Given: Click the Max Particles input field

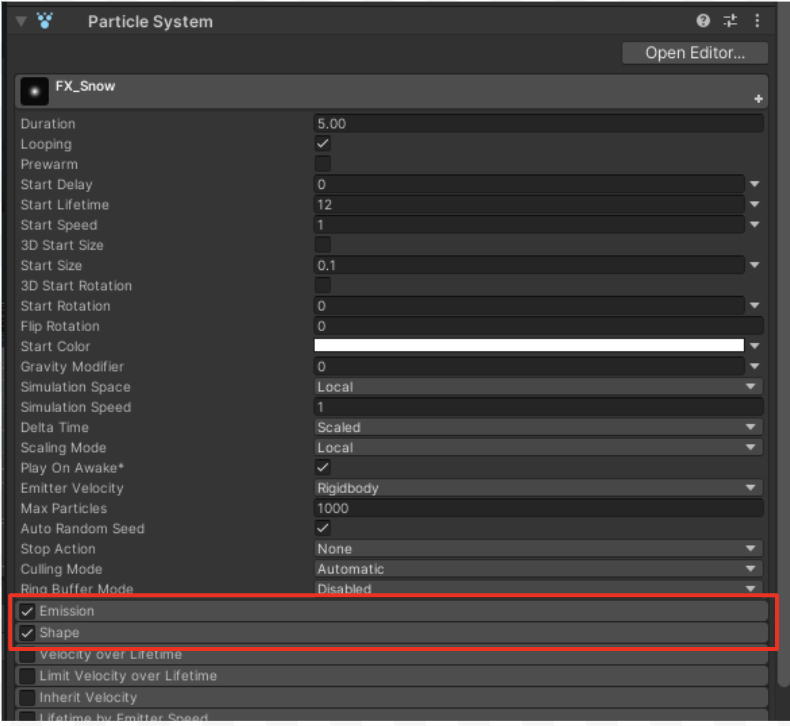Looking at the screenshot, I should coord(537,508).
